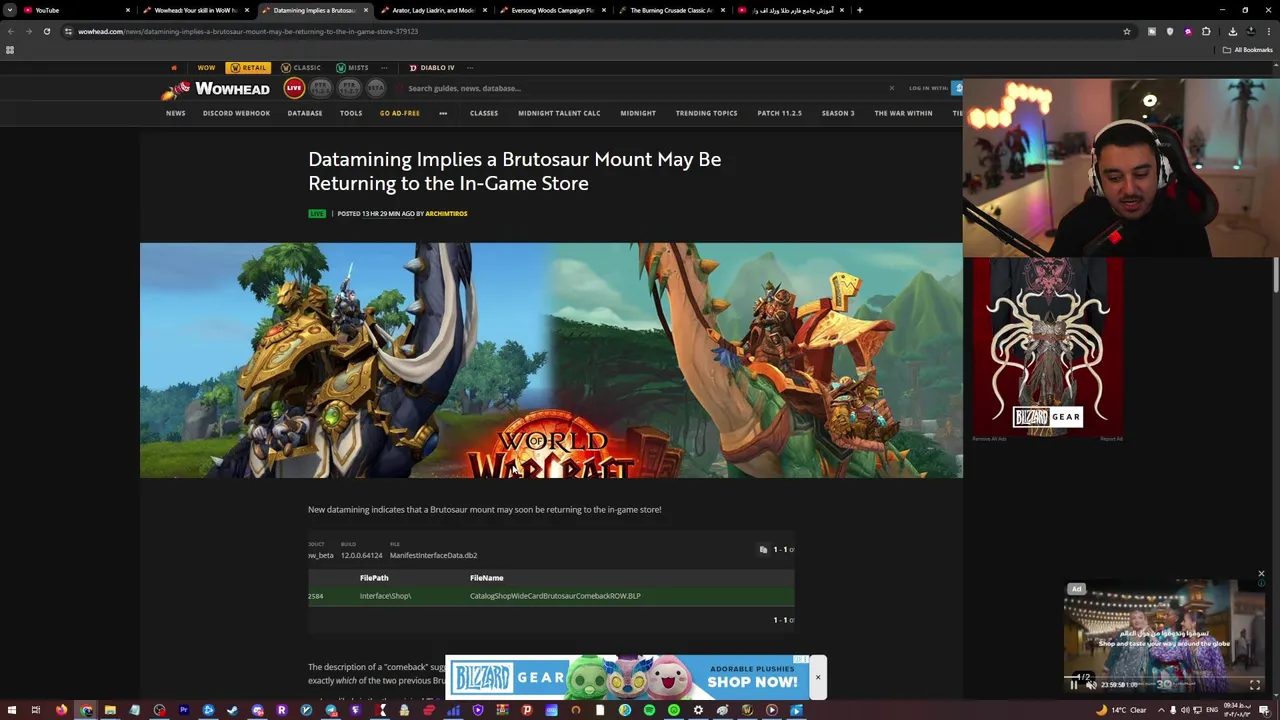This screenshot has height=720, width=1280.
Task: Click the Brutosaur article banner image
Action: (551, 360)
